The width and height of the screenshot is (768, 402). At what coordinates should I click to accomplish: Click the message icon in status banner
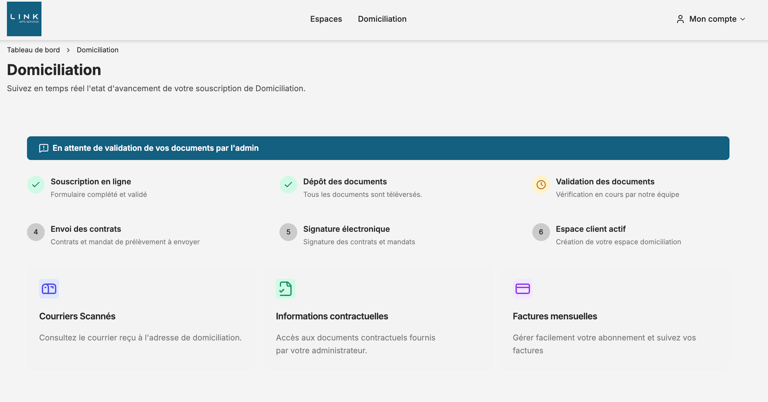43,148
